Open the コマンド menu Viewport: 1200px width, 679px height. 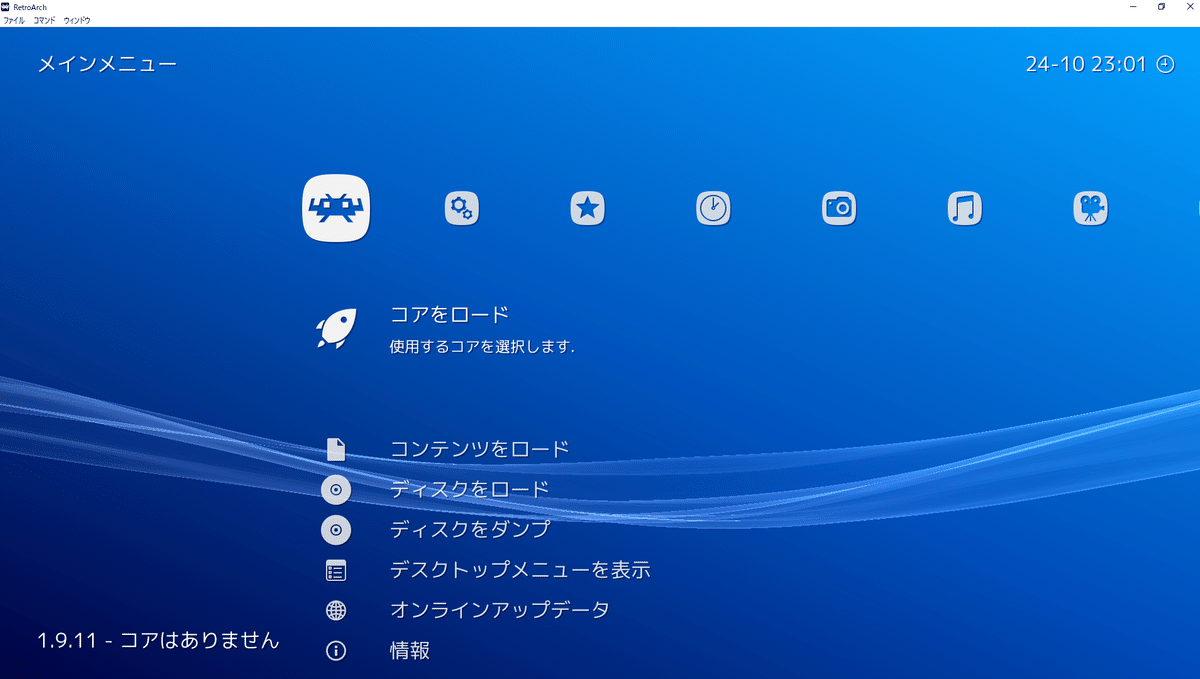coord(44,20)
